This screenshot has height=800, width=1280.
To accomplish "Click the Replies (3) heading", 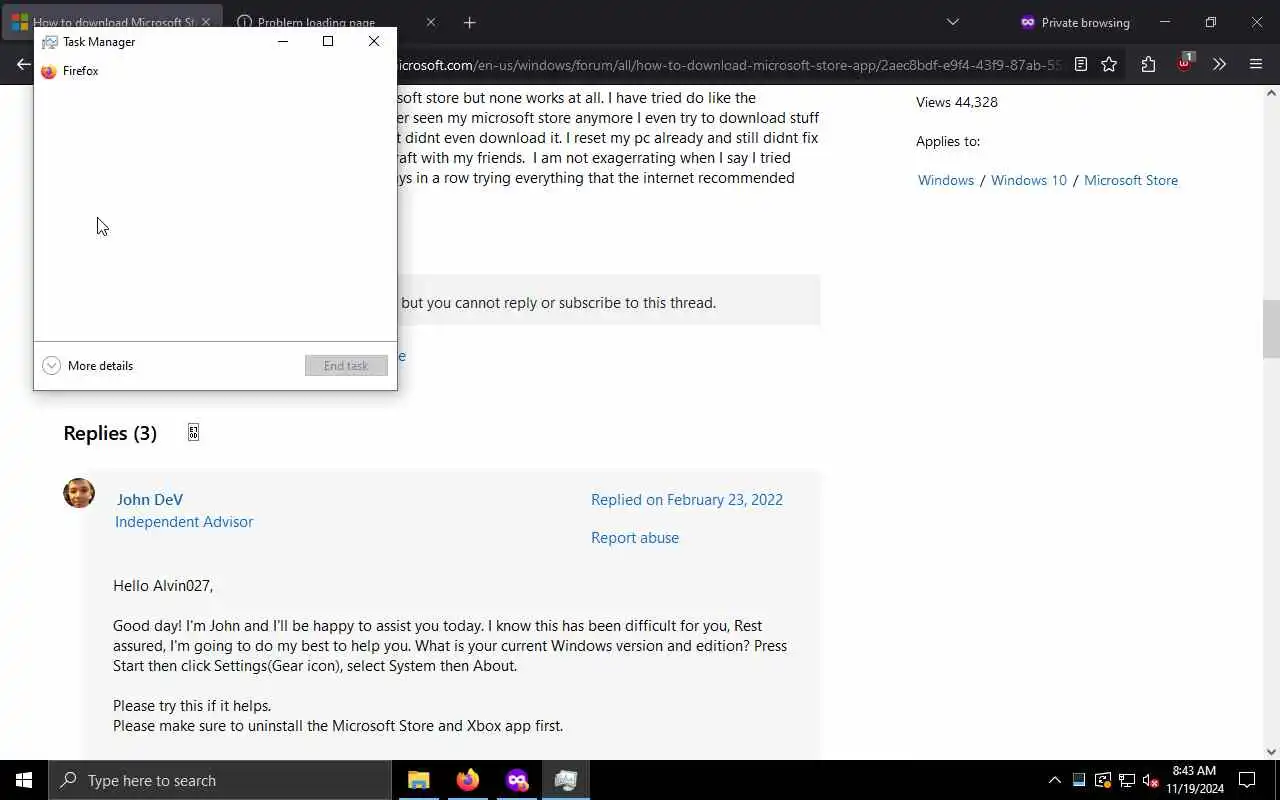I will (110, 433).
